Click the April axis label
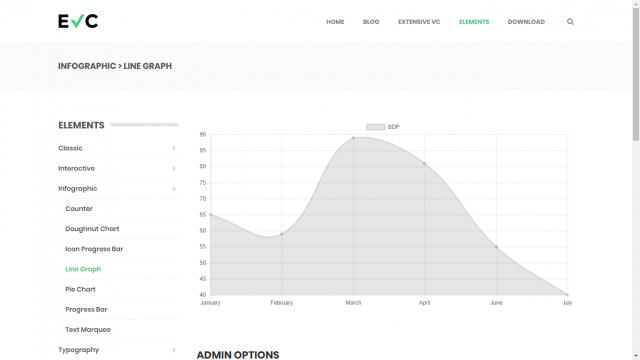Viewport: 640px width, 360px height. (424, 302)
